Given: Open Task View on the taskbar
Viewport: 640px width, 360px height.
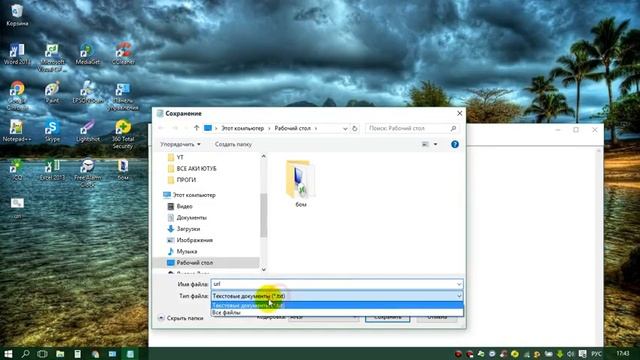Looking at the screenshot, I should click(x=42, y=354).
